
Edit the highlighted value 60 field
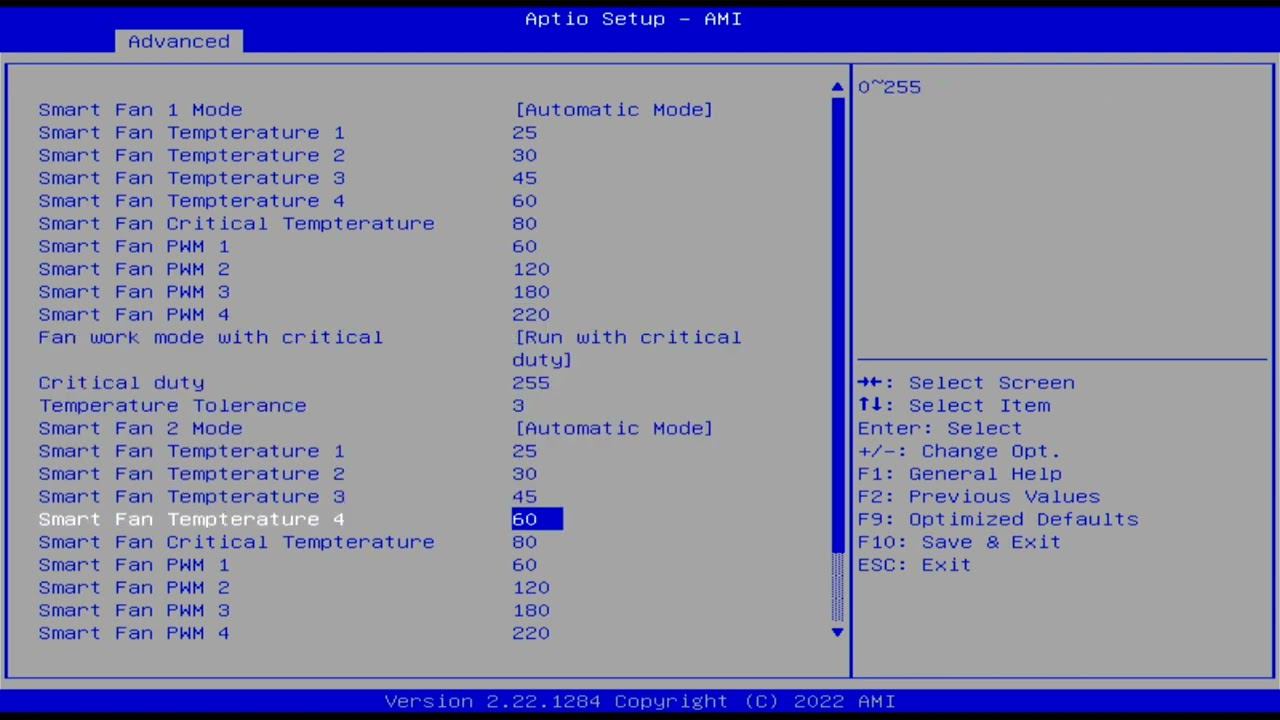tap(537, 519)
